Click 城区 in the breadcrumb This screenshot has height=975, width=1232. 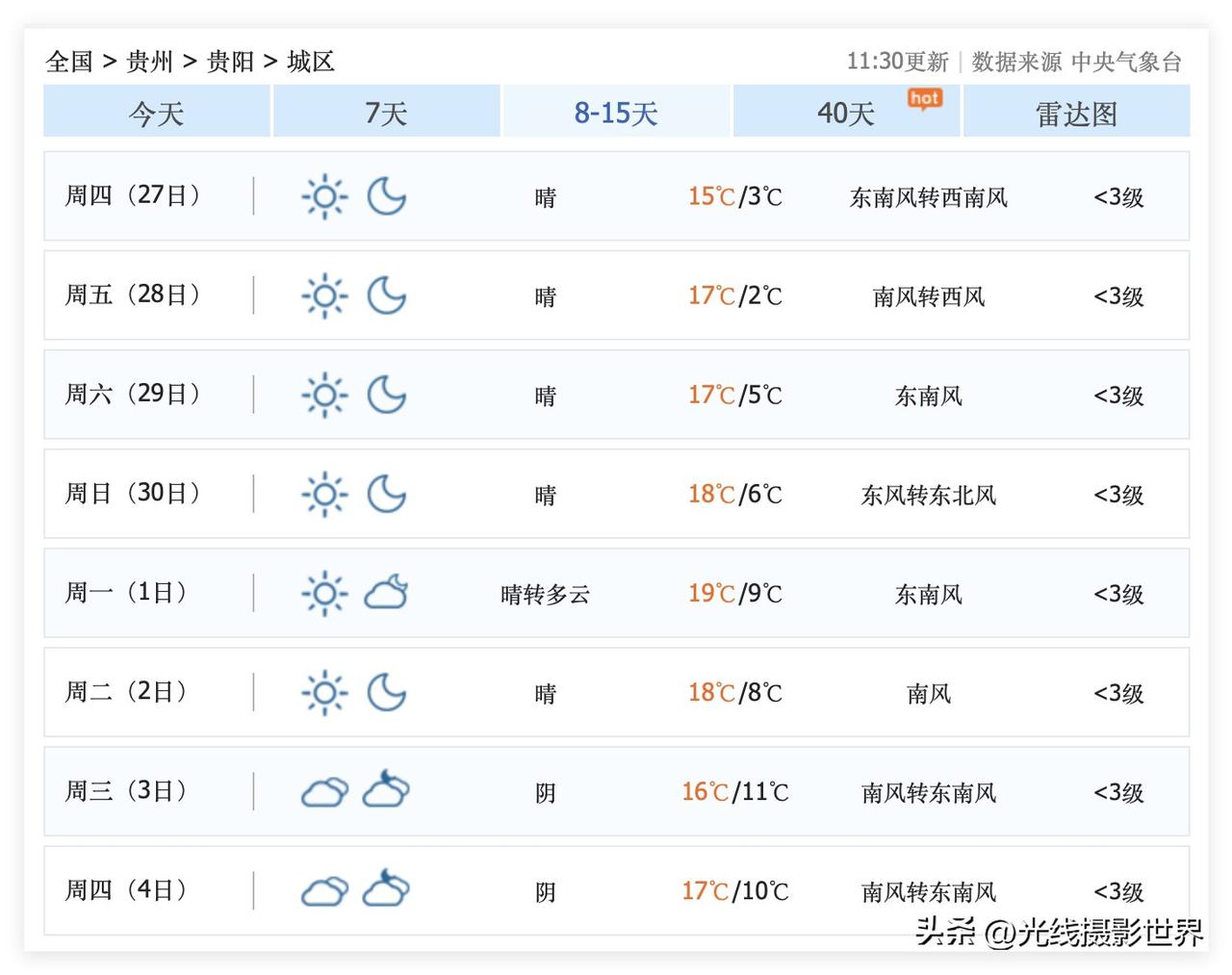tap(311, 62)
